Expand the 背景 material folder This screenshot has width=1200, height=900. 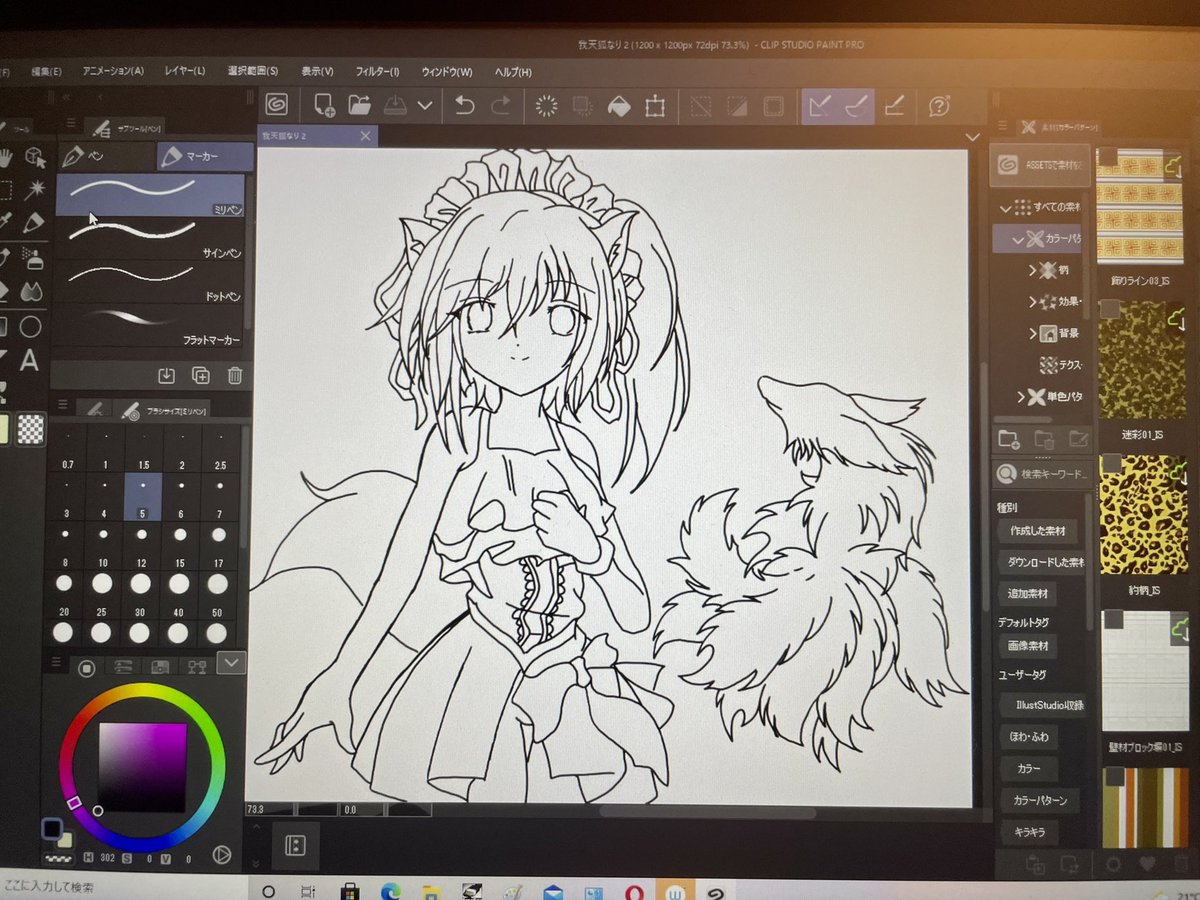coord(1033,333)
